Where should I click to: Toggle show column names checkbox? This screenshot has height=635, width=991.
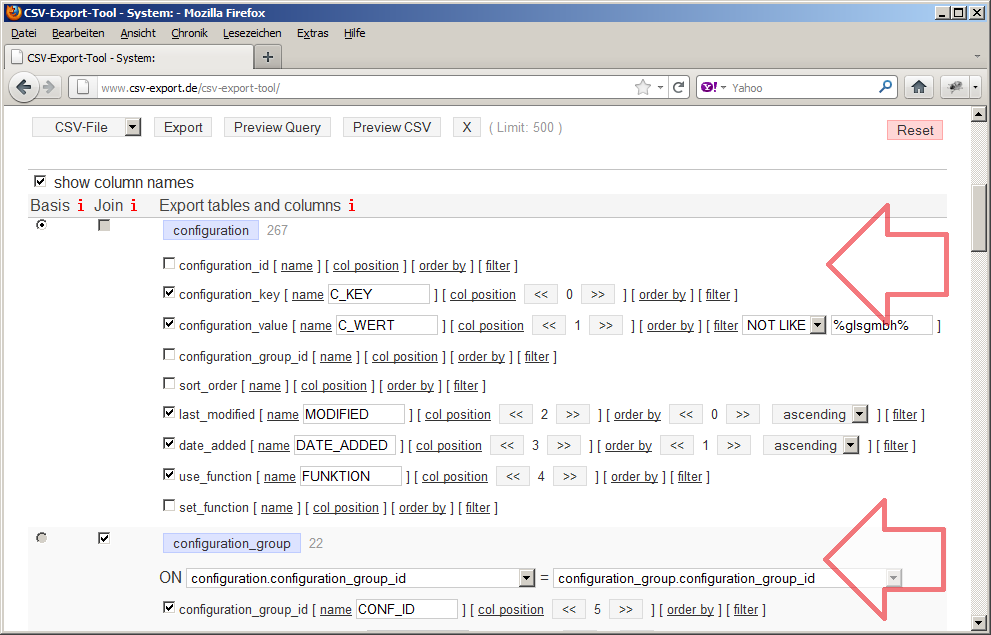40,181
